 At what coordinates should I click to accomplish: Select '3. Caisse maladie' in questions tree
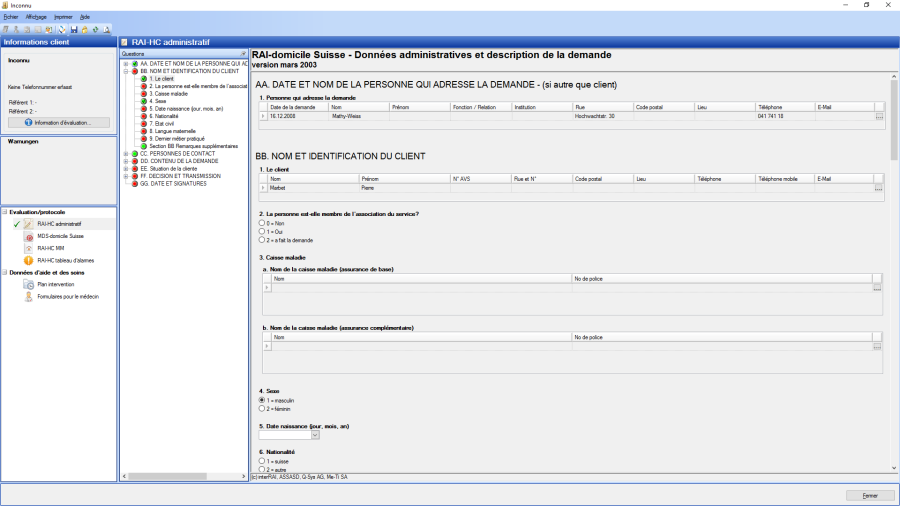point(168,93)
